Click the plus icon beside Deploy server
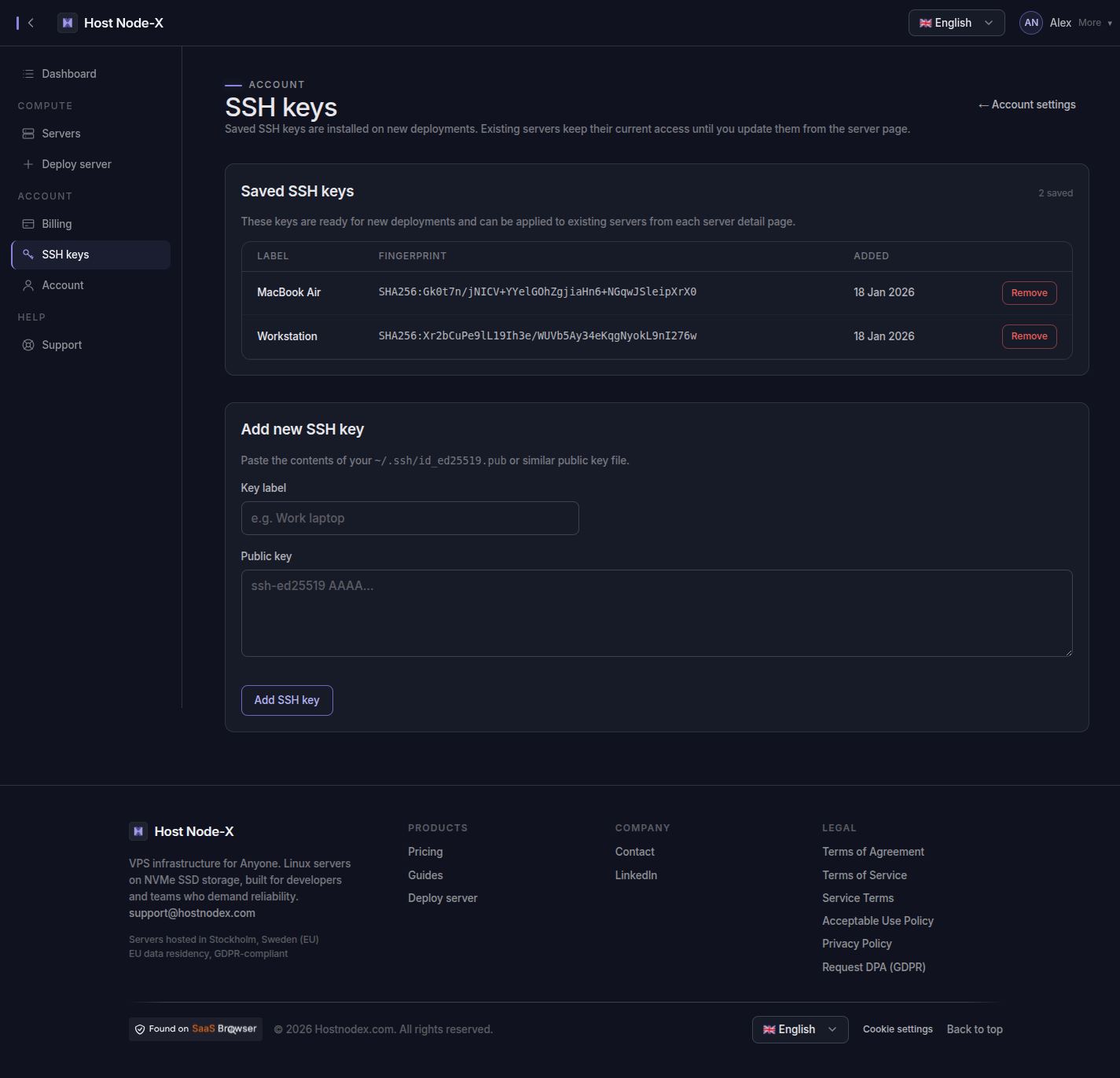Screen dimensions: 1120x1078 tap(28, 164)
